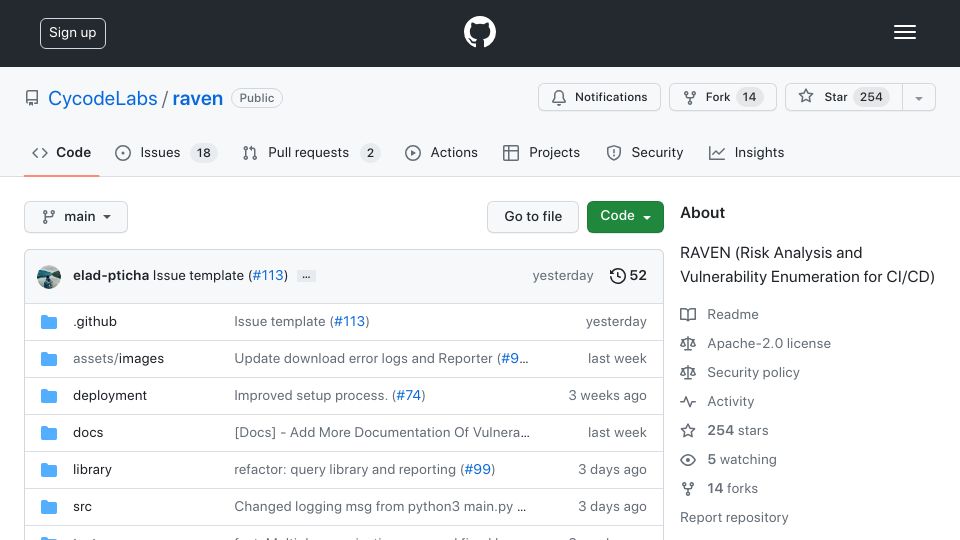Open the green Code dropdown
The width and height of the screenshot is (960, 540).
(625, 217)
